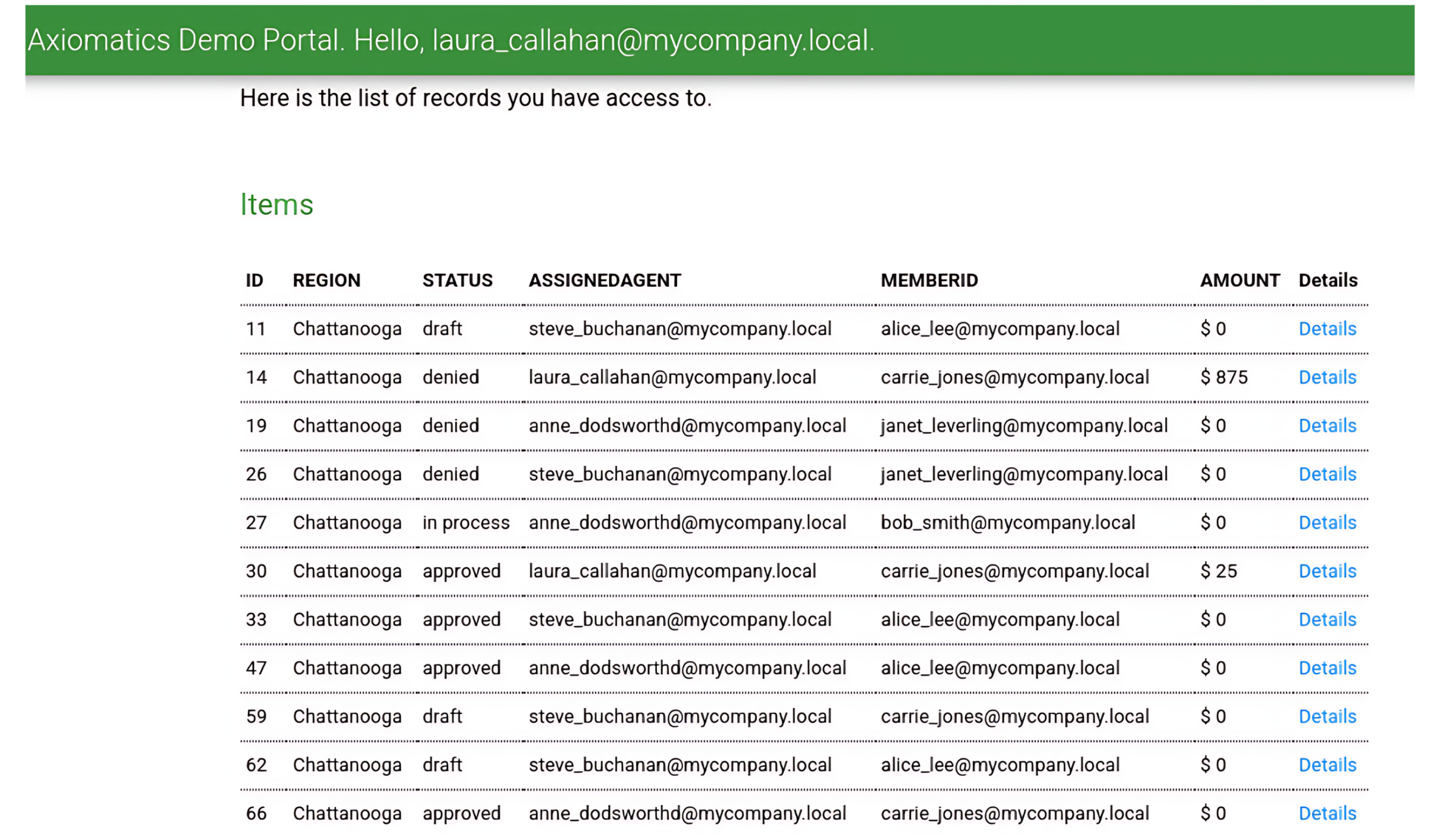Click member alice_lee in row 62
Screen dimensions: 1440x840
(1000, 765)
